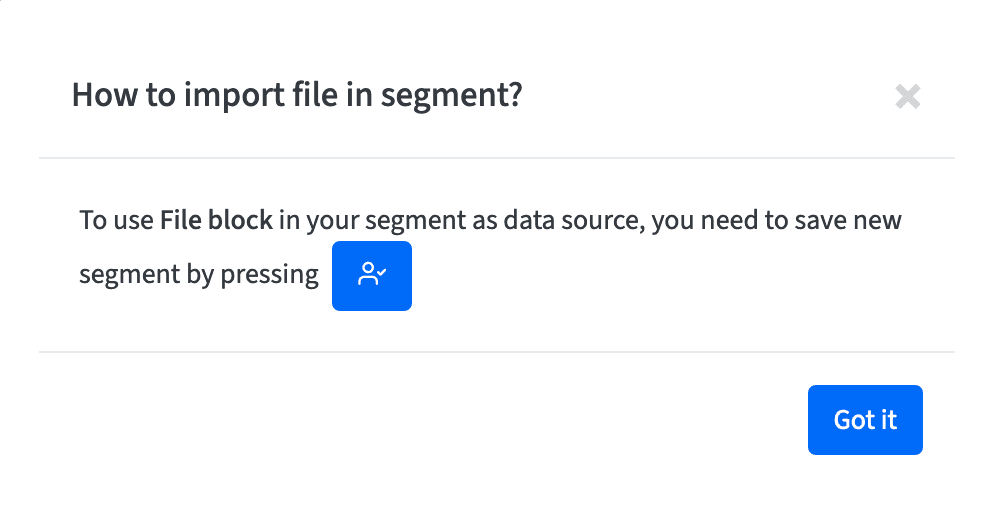Select the user-with-checkmark icon

(371, 274)
